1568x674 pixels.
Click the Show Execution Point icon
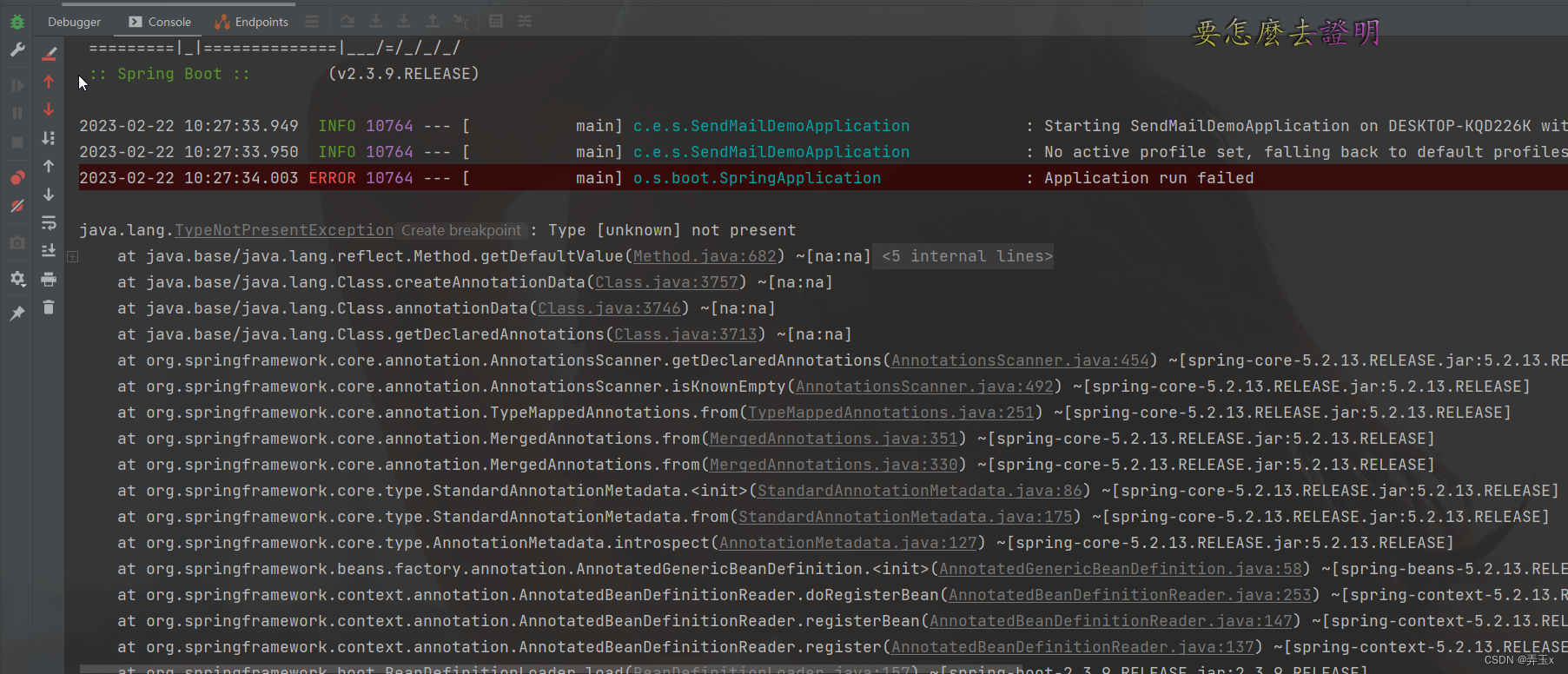click(312, 21)
